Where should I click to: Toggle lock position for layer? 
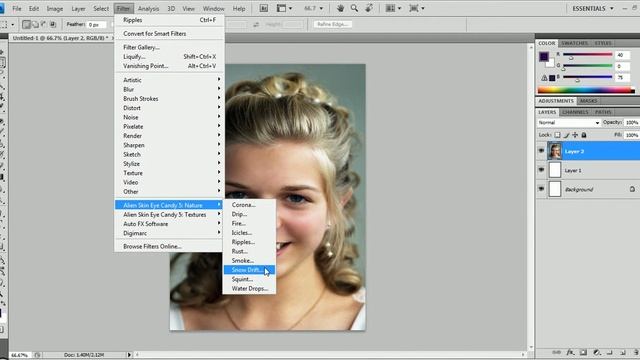[x=575, y=135]
